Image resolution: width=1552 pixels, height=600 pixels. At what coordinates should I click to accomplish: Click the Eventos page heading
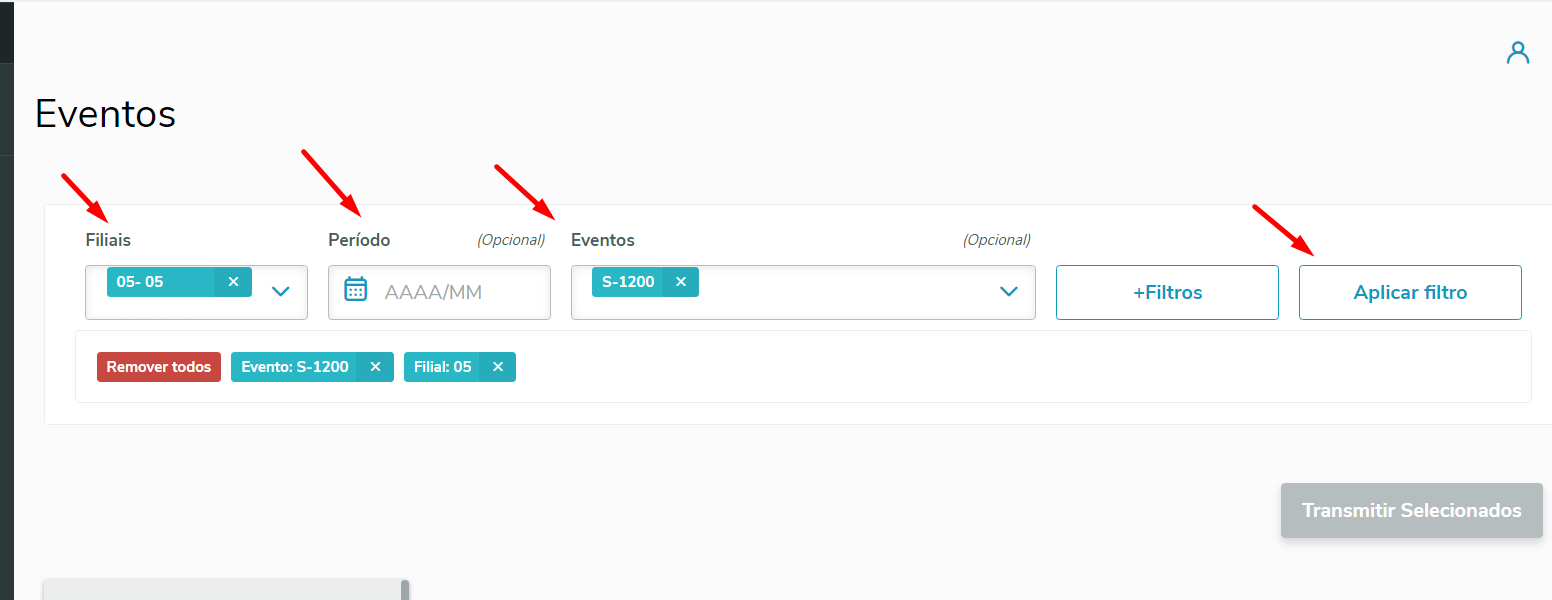pyautogui.click(x=105, y=114)
